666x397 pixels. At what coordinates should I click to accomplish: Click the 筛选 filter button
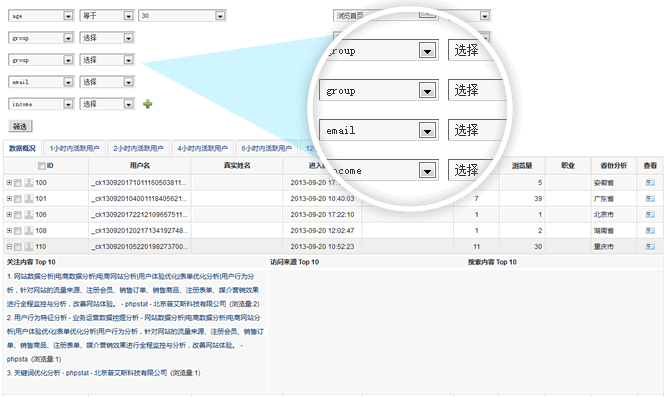[x=20, y=126]
